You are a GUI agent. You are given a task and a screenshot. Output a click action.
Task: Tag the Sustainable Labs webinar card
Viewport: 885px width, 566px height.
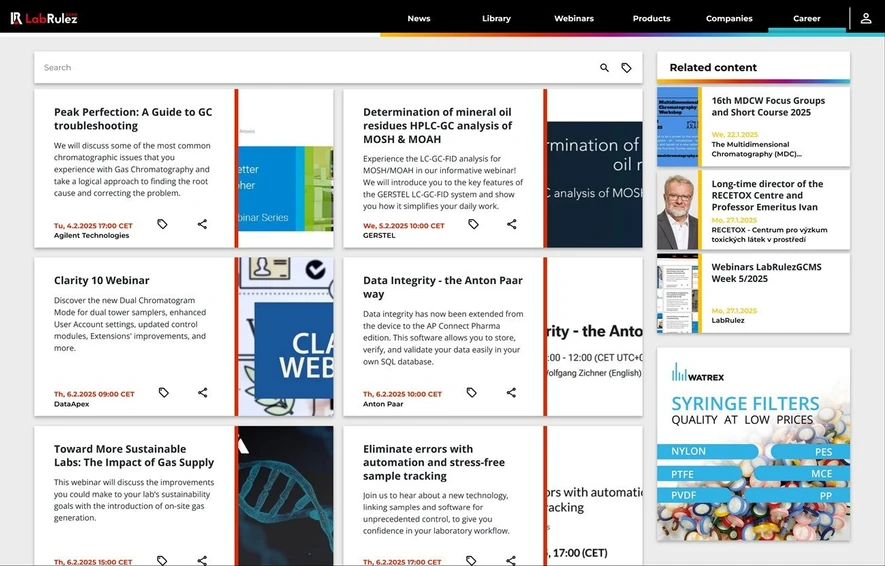point(162,560)
